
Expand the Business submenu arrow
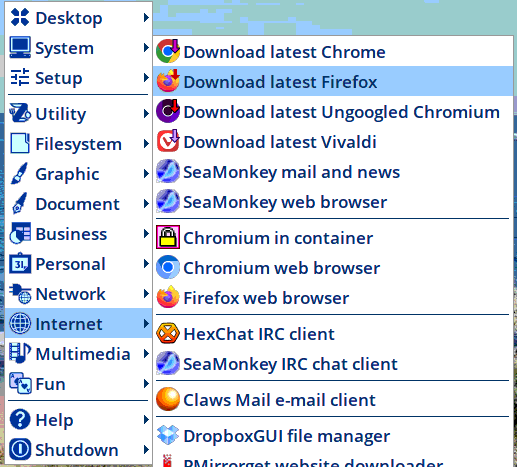146,233
